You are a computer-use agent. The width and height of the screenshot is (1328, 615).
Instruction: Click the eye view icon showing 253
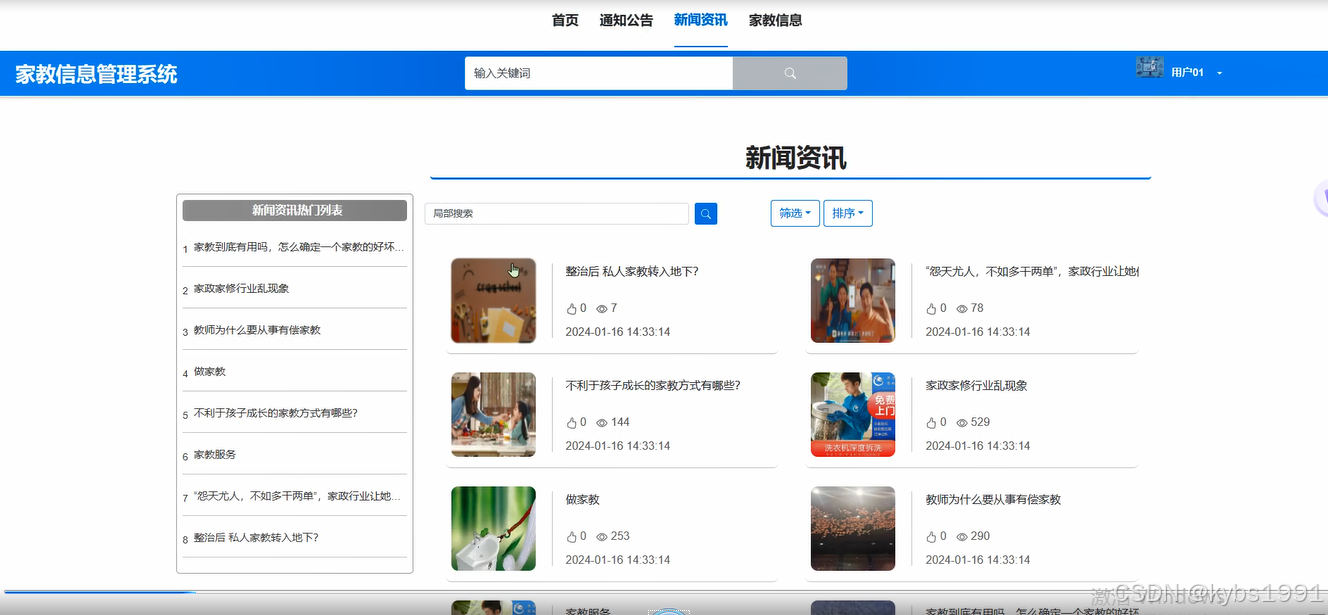[602, 537]
